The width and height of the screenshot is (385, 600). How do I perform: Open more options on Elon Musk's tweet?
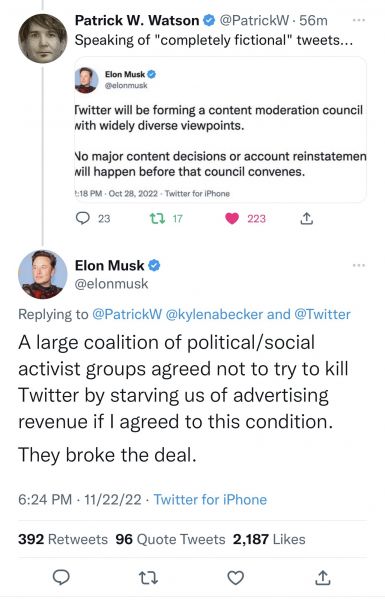tap(359, 265)
